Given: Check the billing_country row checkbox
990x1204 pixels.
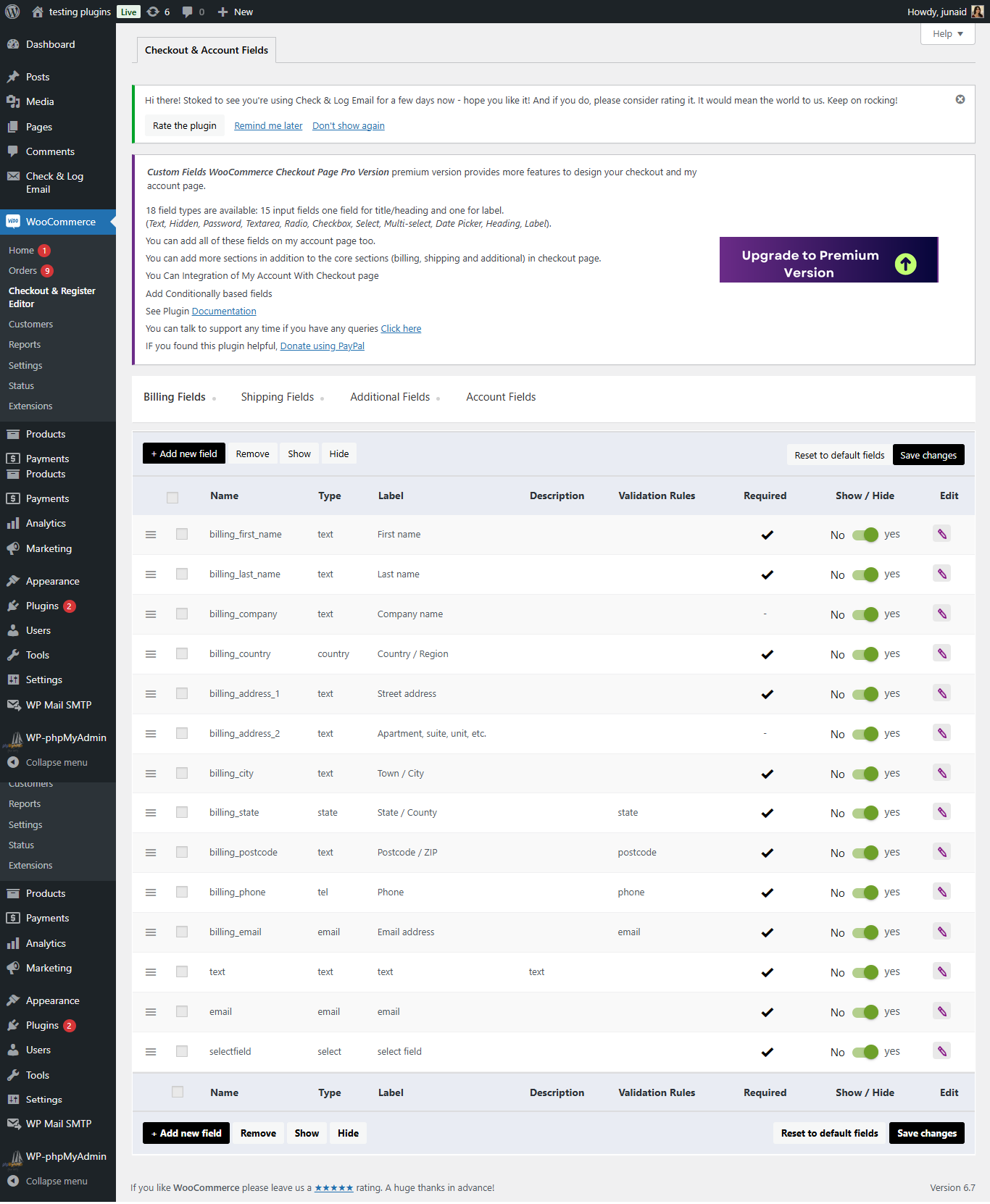Looking at the screenshot, I should [x=182, y=653].
